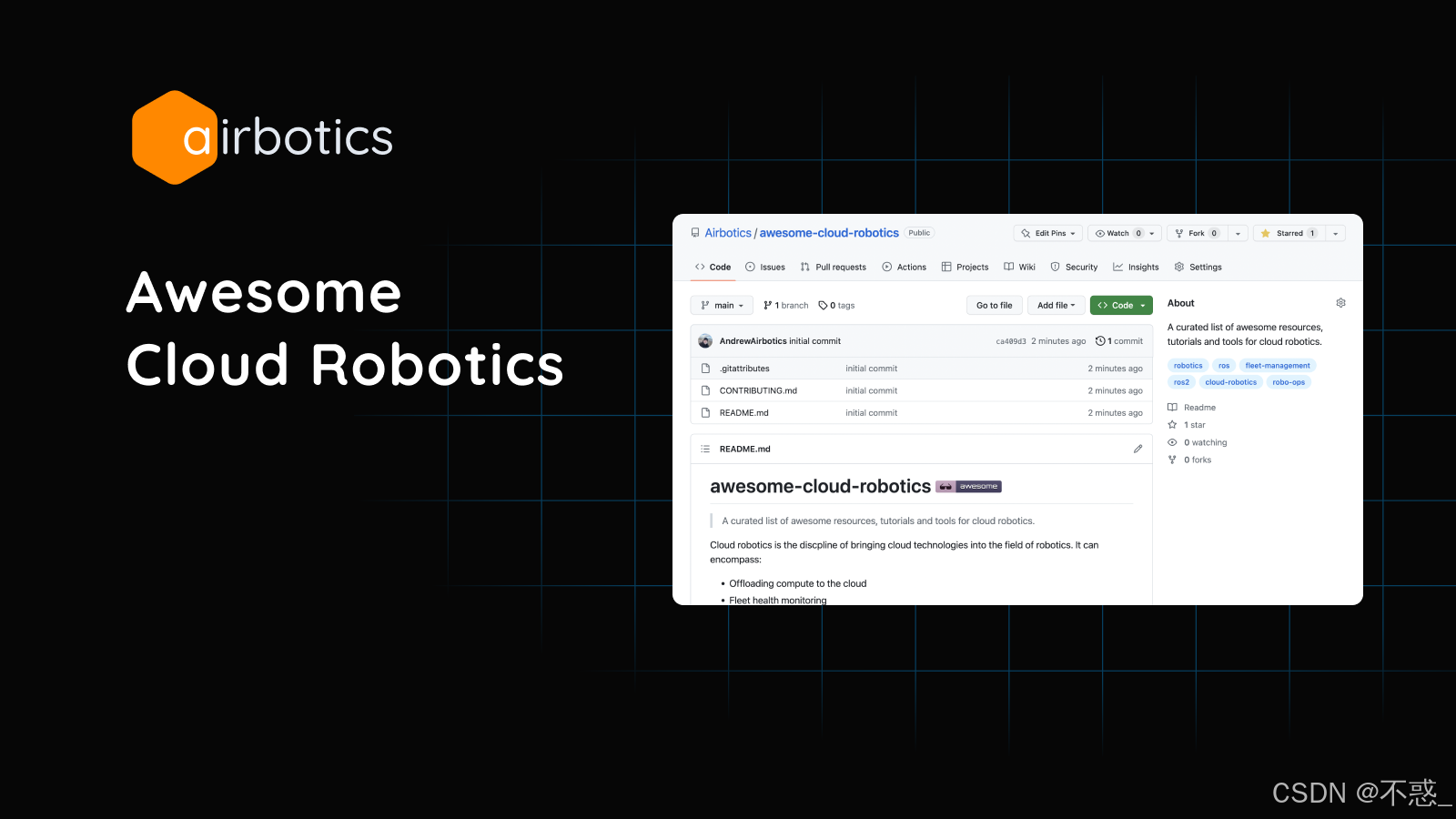Switch to the Insights tab
1456x819 pixels.
point(1136,267)
